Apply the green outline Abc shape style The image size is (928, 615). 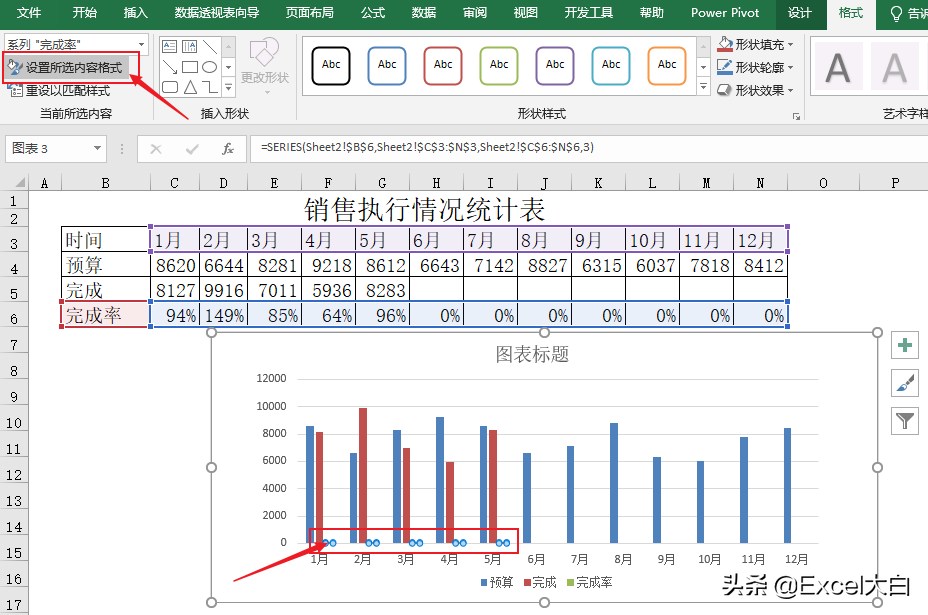(499, 65)
